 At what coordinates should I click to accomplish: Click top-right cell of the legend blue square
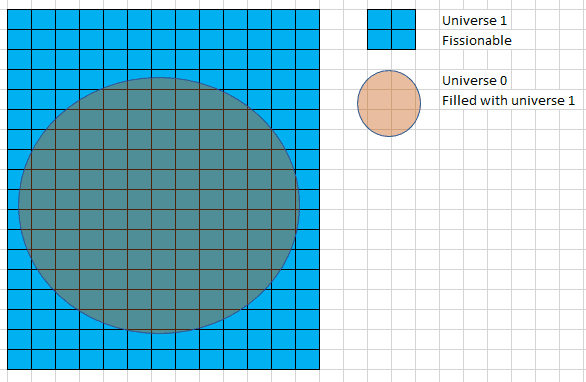click(x=404, y=19)
